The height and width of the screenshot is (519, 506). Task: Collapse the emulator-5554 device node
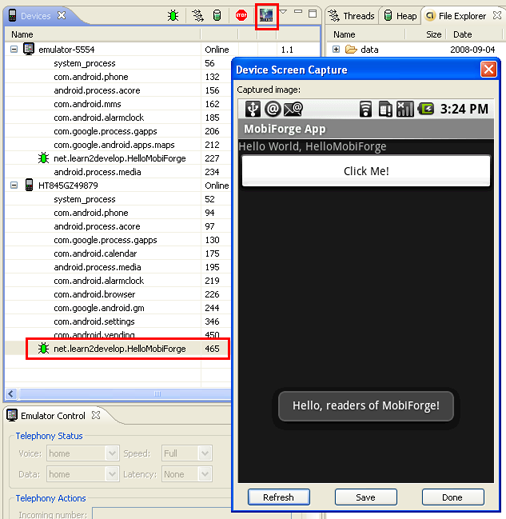(x=14, y=50)
